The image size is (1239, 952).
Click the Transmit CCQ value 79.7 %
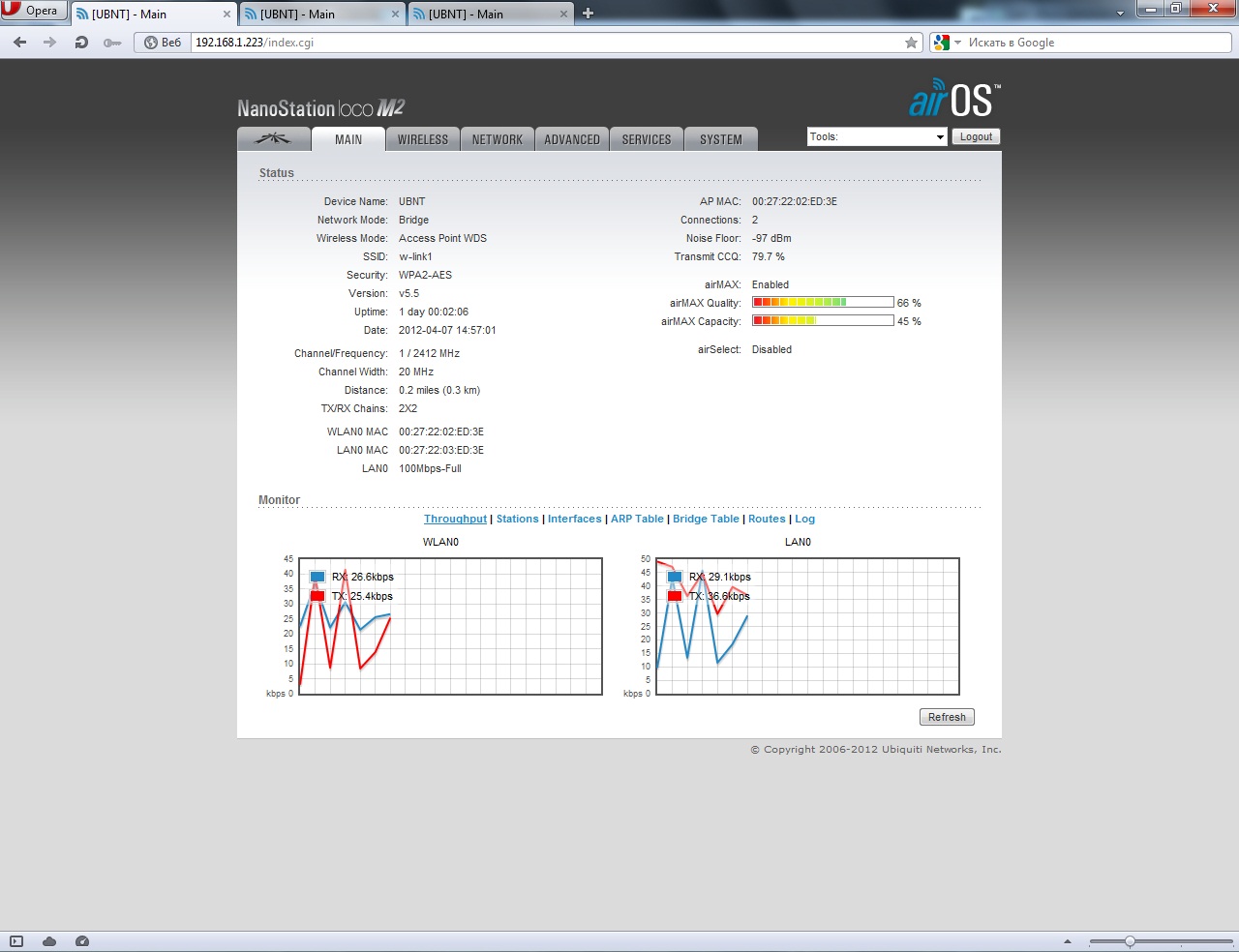pyautogui.click(x=769, y=256)
